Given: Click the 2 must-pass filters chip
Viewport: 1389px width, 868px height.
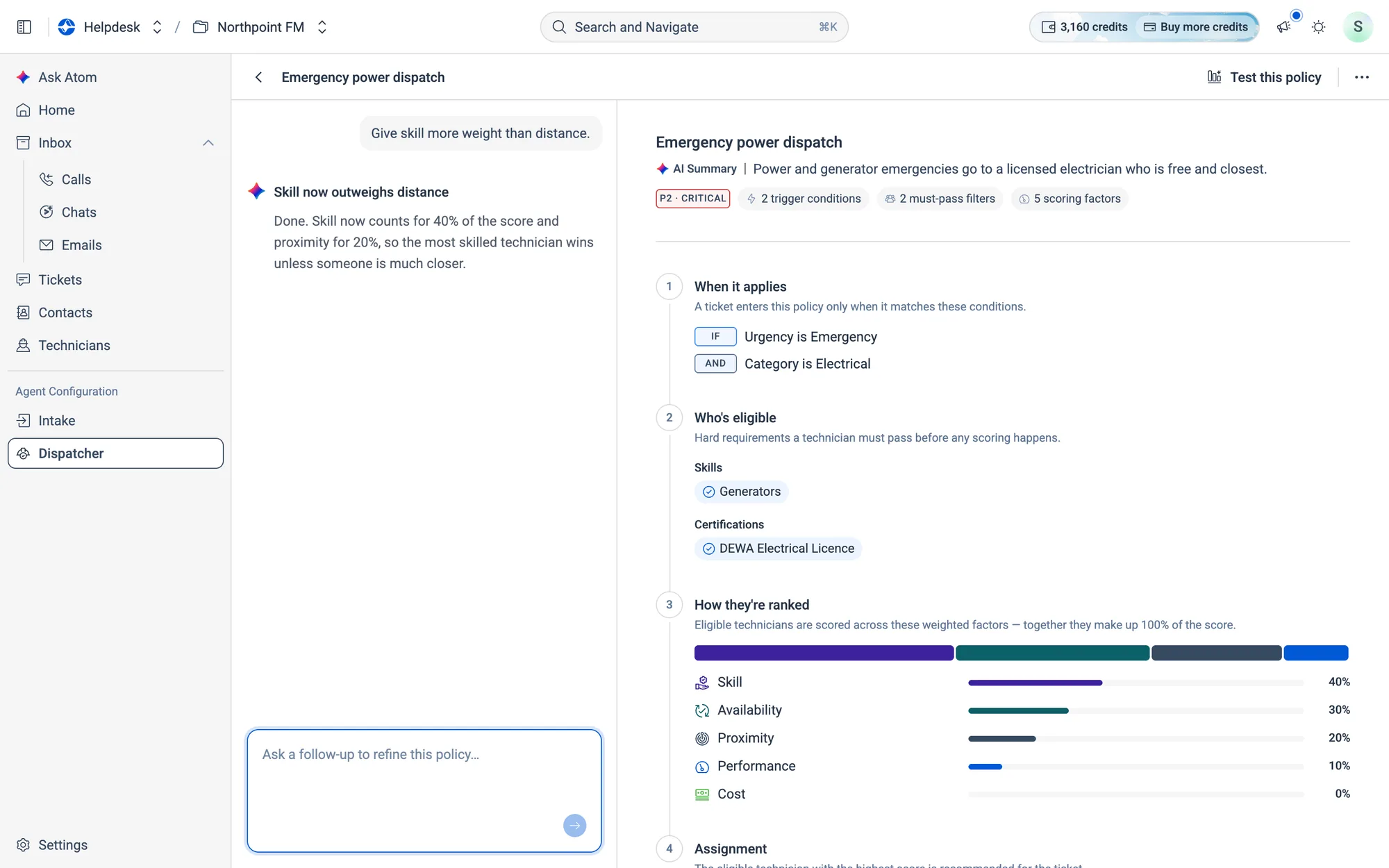Looking at the screenshot, I should (x=940, y=199).
